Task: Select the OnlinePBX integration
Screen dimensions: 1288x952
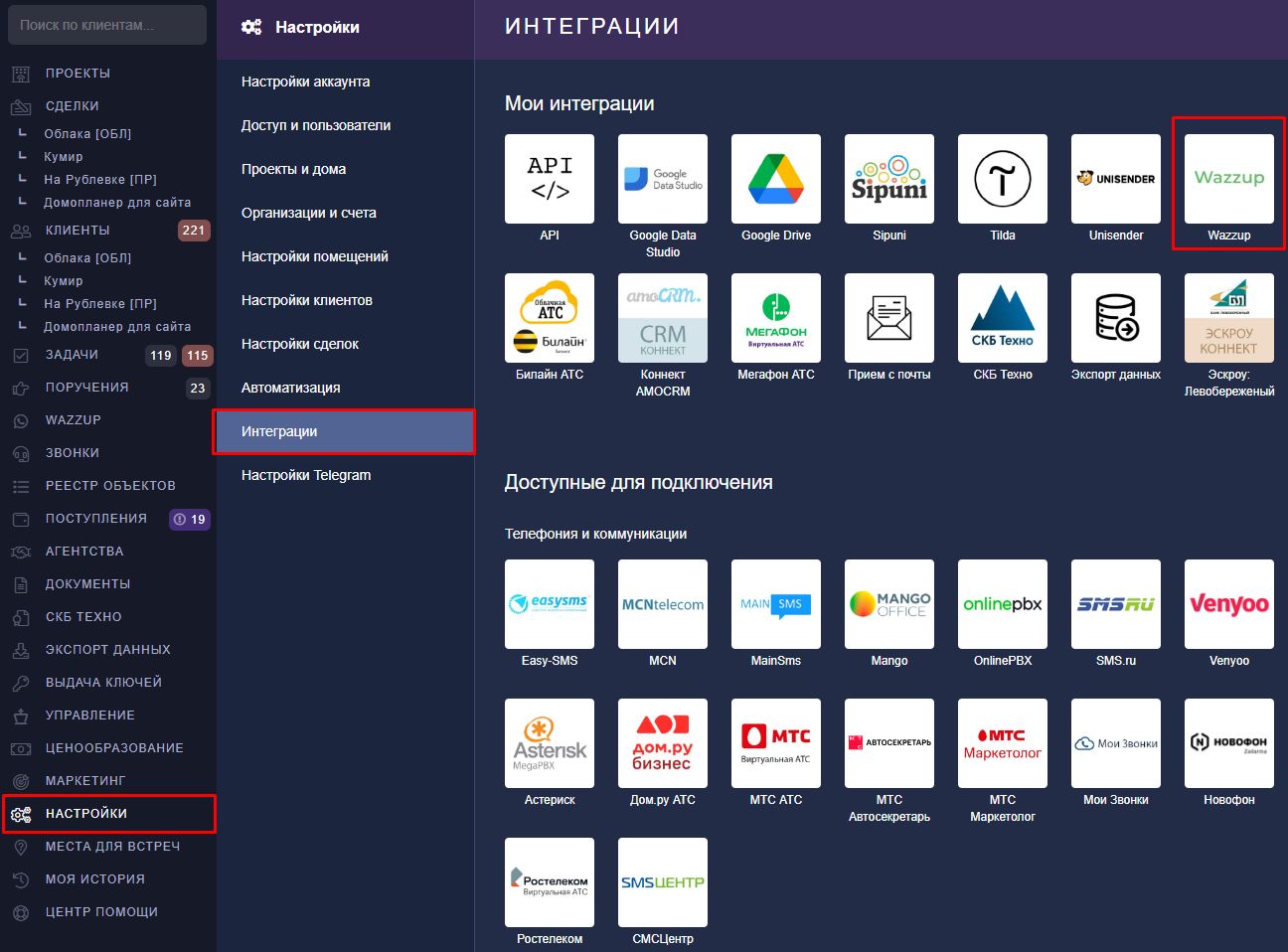Action: point(1003,604)
